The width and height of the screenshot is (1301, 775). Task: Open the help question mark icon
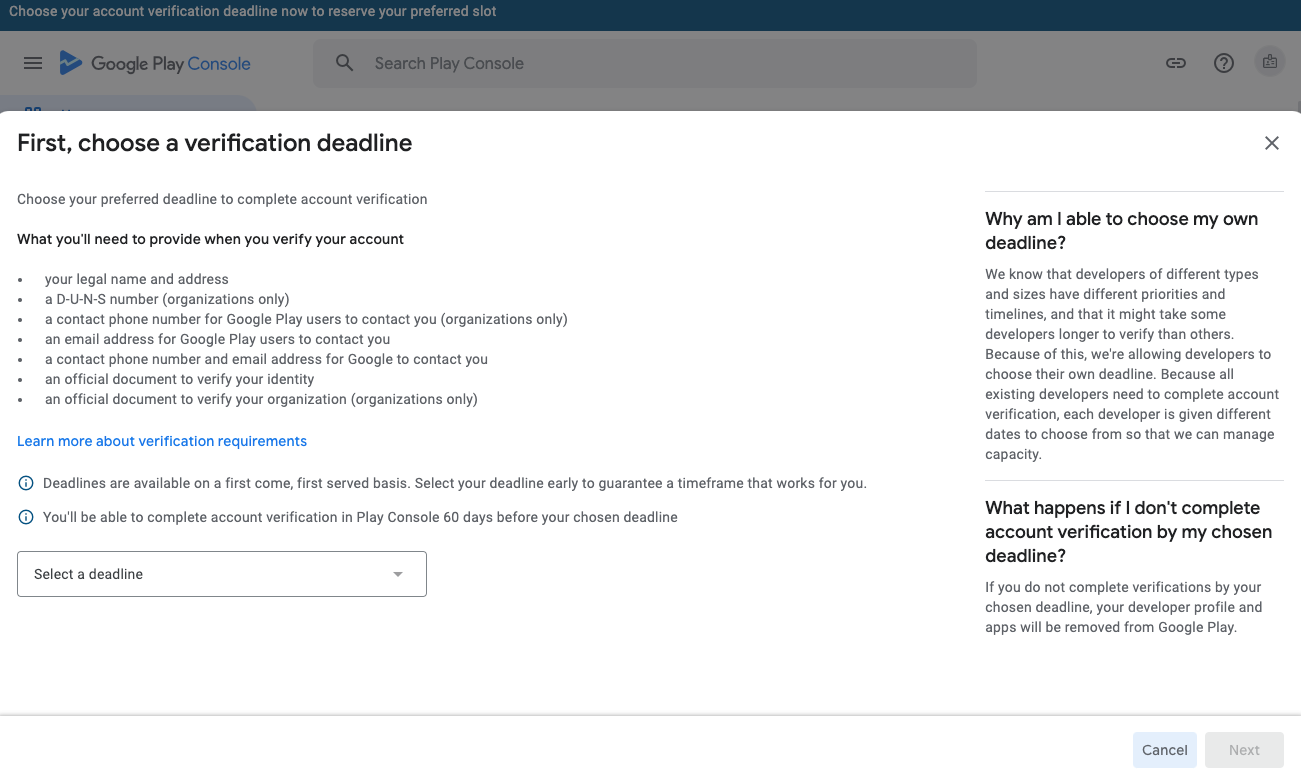tap(1224, 63)
